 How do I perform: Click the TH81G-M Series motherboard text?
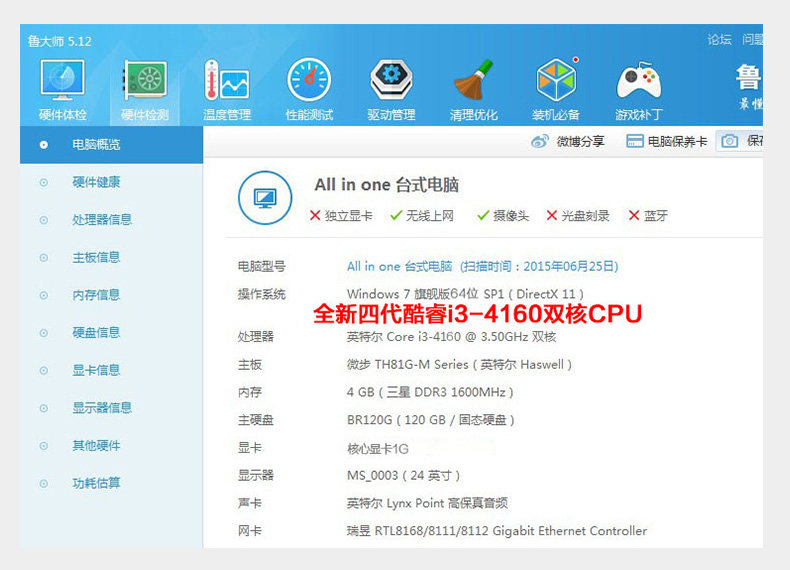(x=459, y=364)
